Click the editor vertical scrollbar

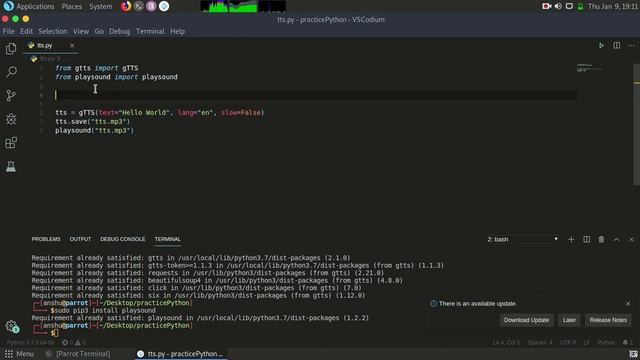coord(636,124)
